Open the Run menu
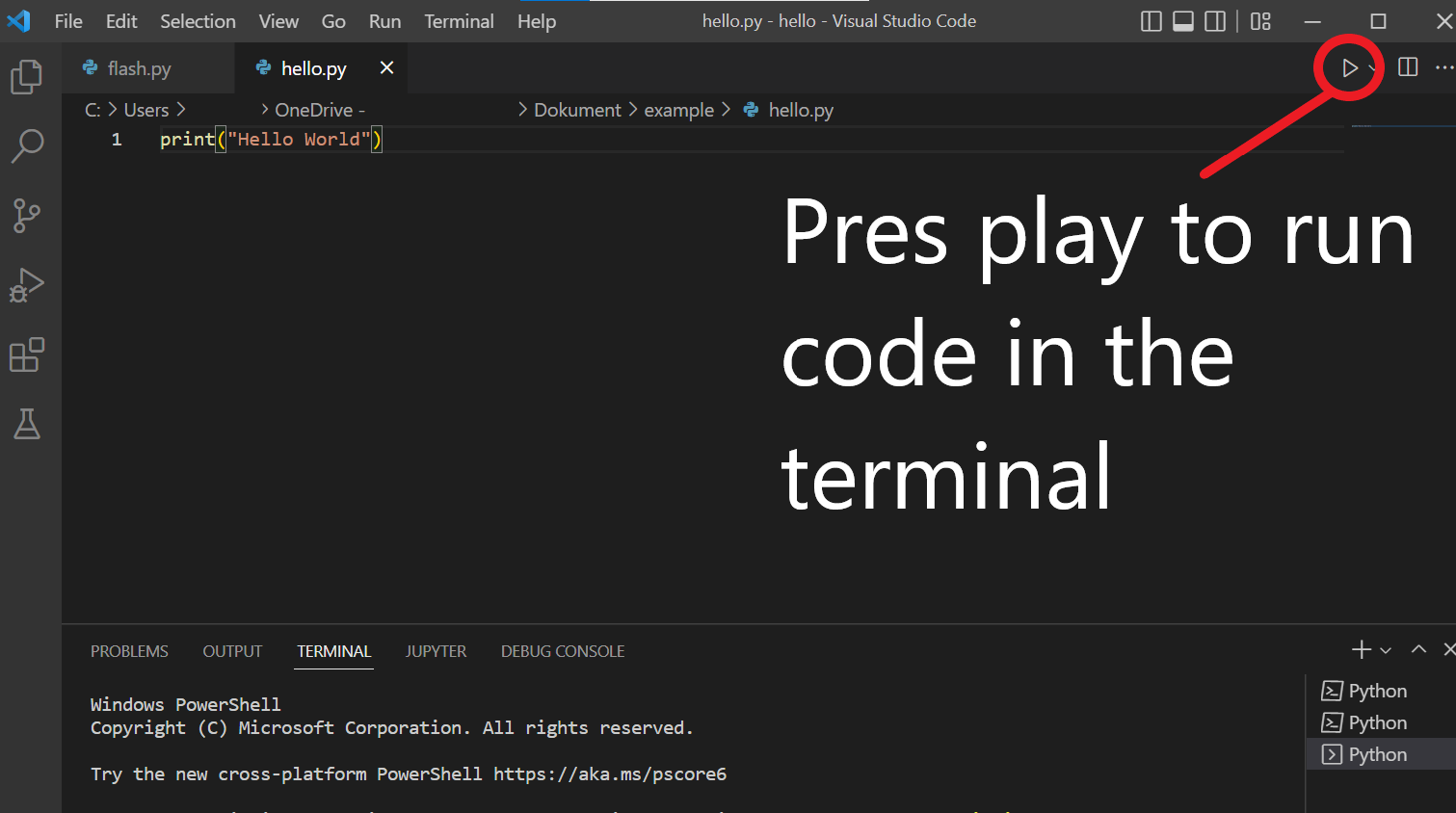1456x813 pixels. click(384, 21)
